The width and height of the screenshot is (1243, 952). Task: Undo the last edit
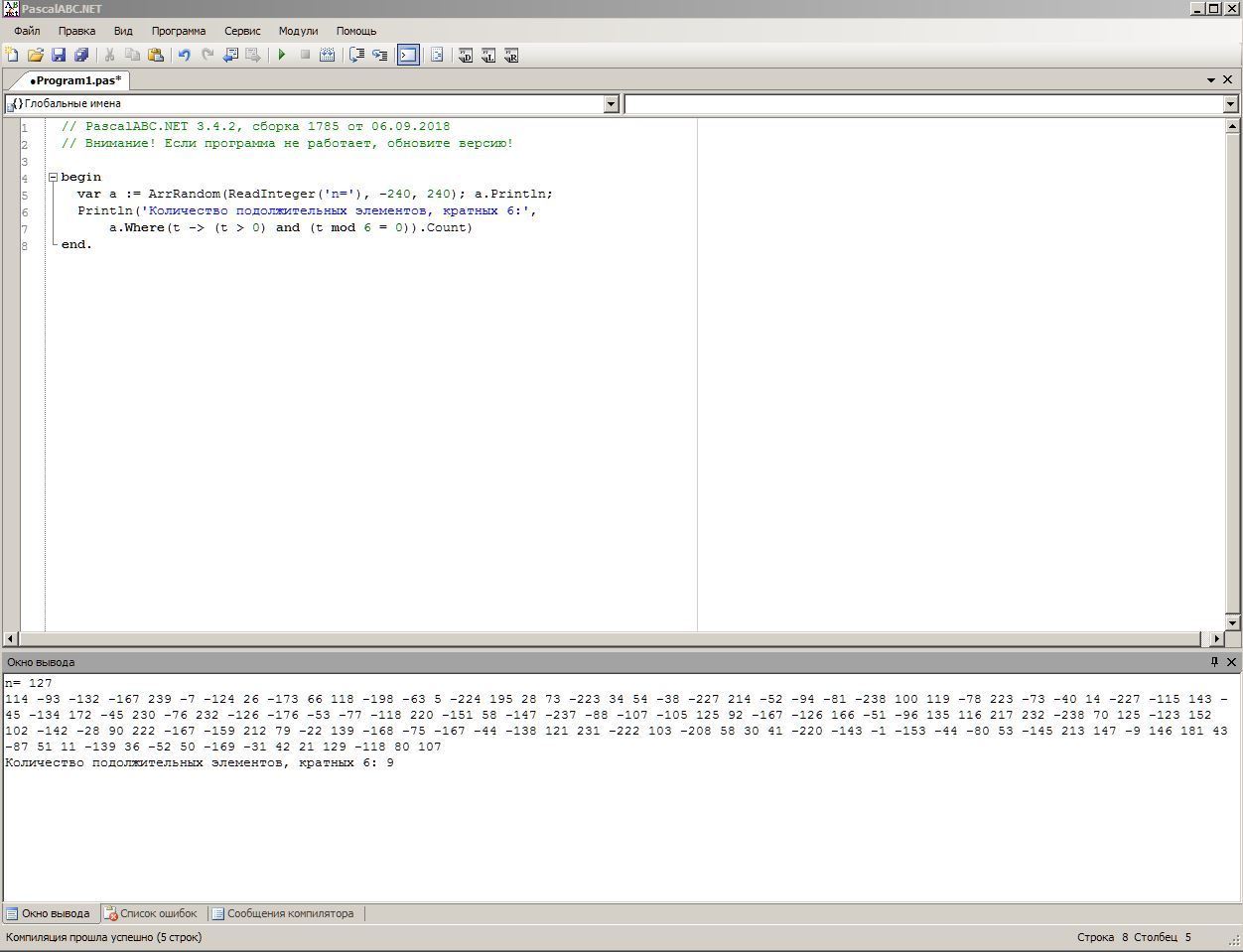tap(184, 56)
